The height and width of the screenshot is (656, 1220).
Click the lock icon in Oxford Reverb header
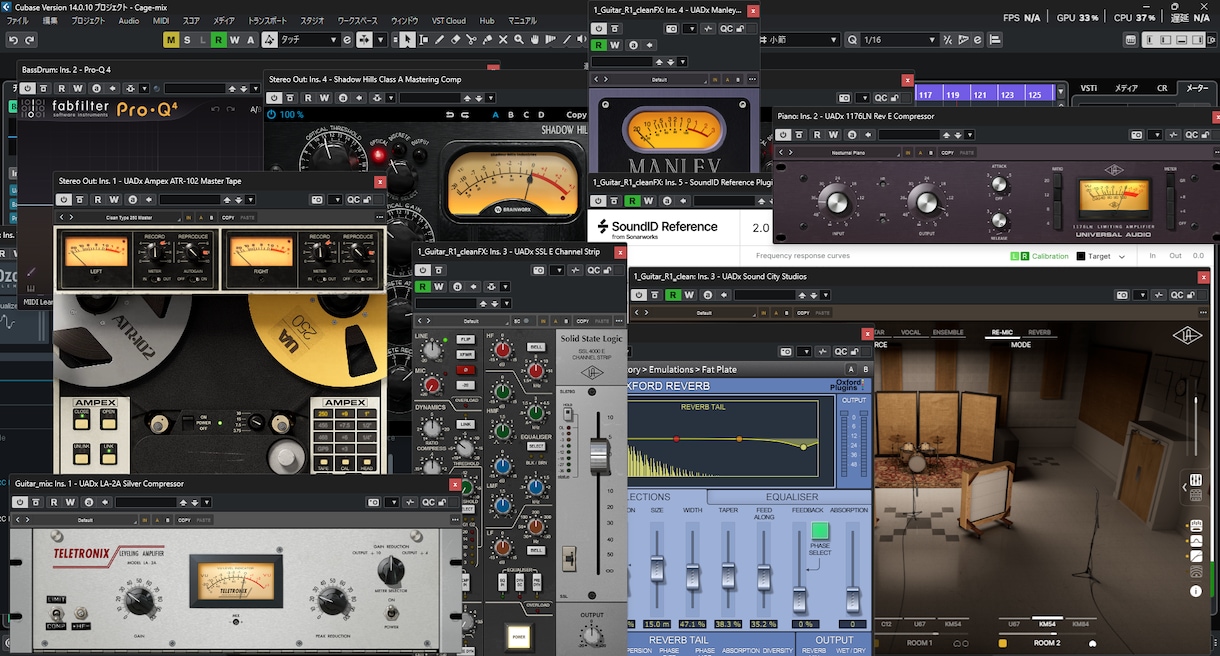[853, 352]
